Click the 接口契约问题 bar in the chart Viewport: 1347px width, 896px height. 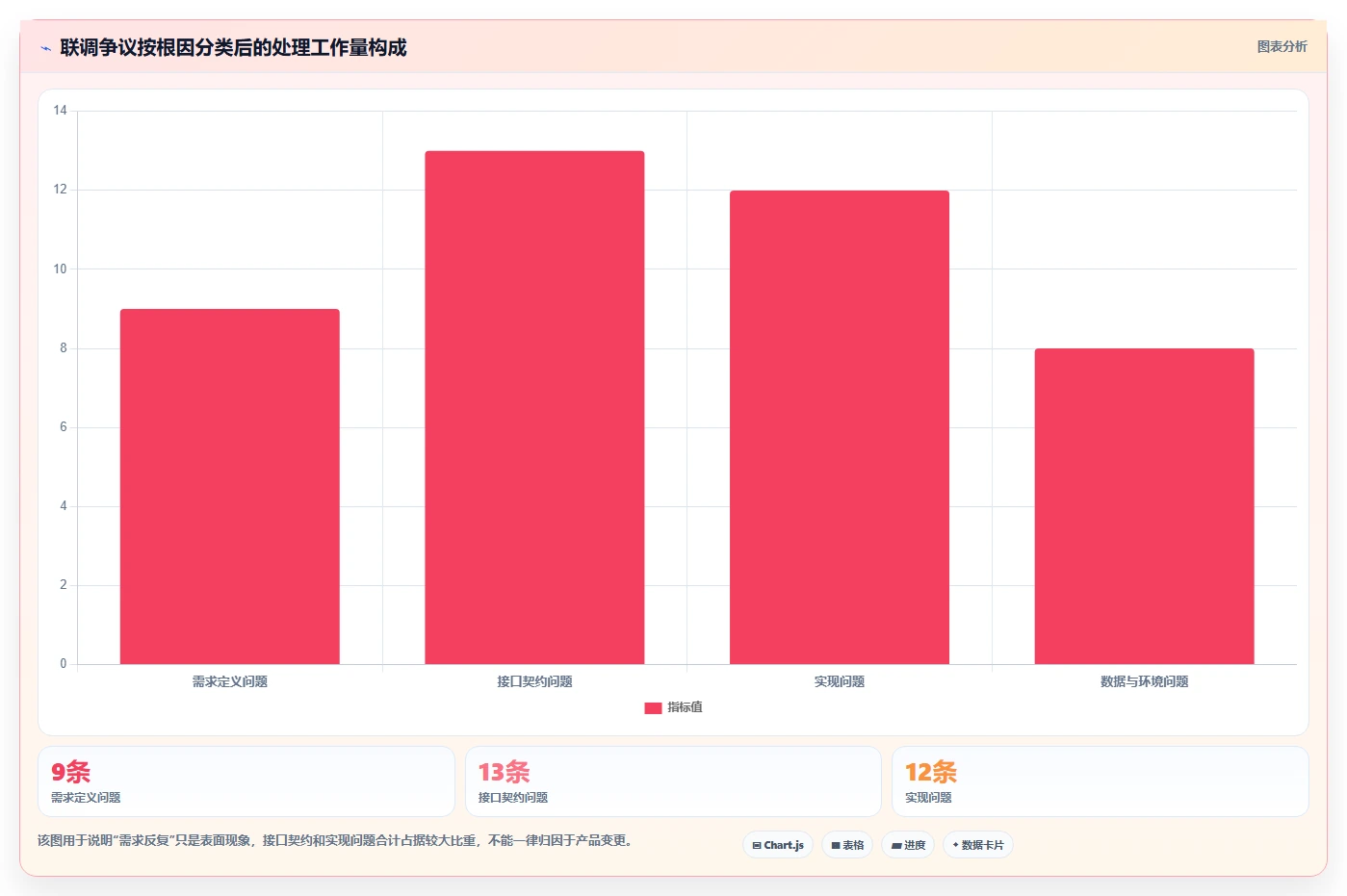pyautogui.click(x=534, y=407)
